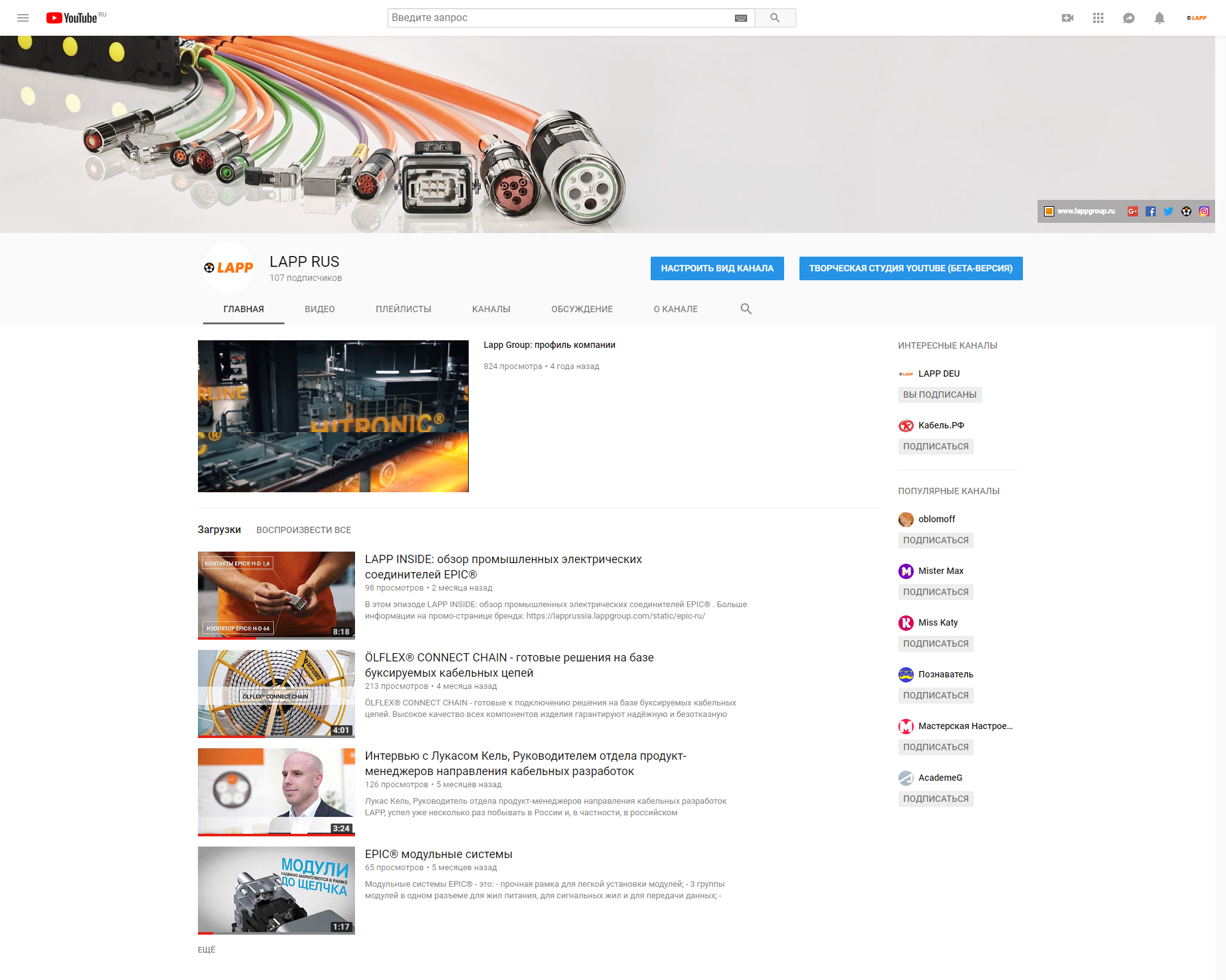Viewport: 1226px width, 980px height.
Task: Open 'Lapp Group: профиль компании' title
Action: (550, 345)
